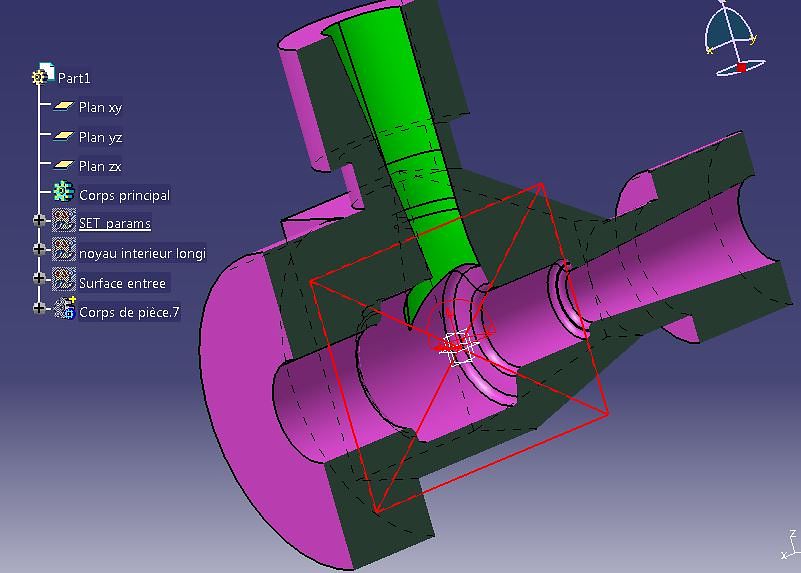Select the SET_params underlined label
The image size is (801, 573).
(114, 223)
